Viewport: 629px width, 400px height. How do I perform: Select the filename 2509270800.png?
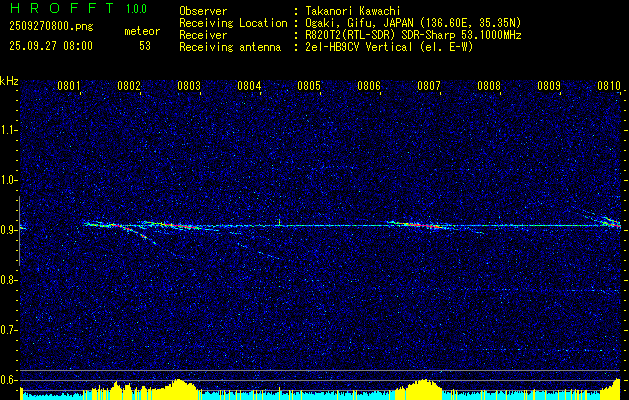51,27
